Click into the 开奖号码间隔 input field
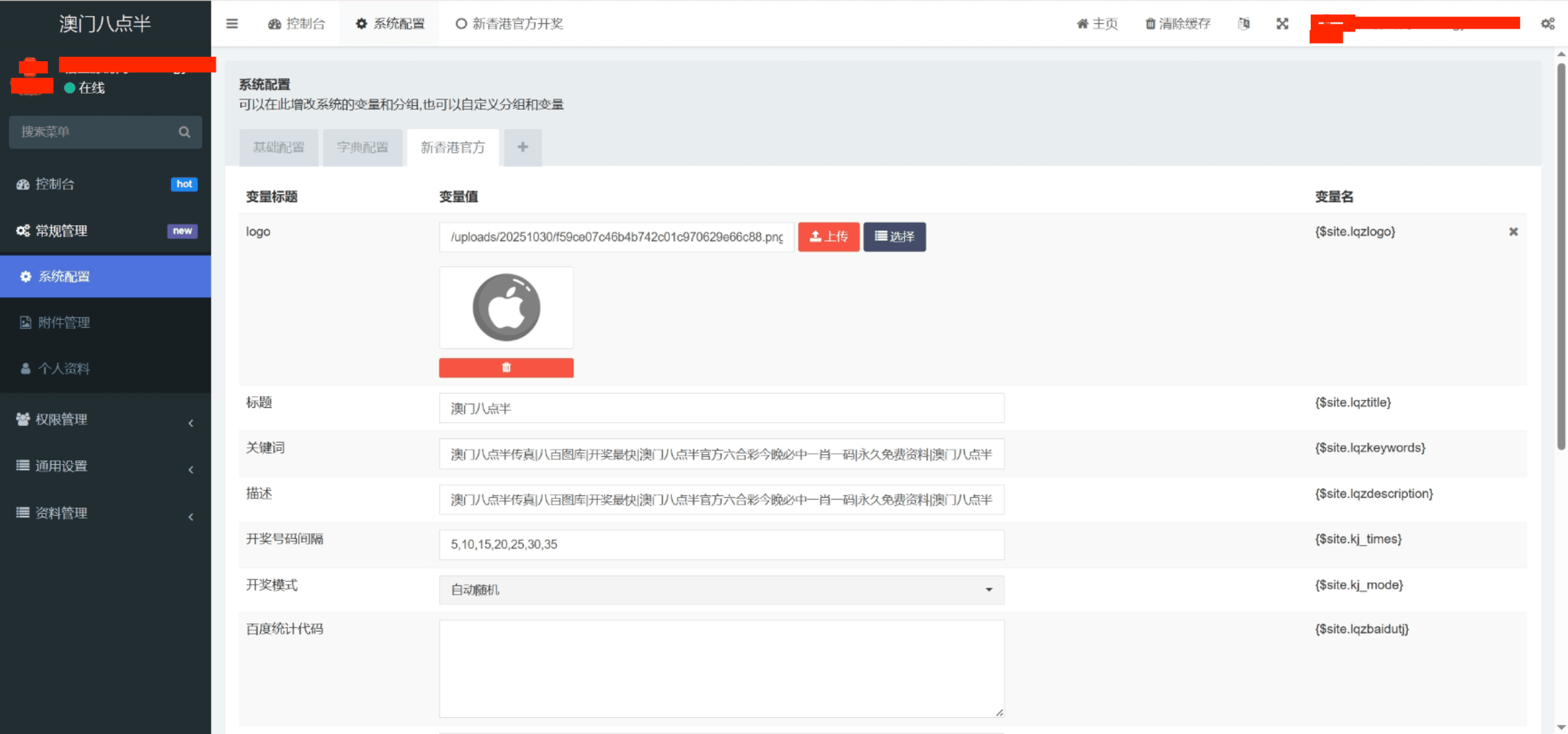This screenshot has width=1568, height=734. 721,544
